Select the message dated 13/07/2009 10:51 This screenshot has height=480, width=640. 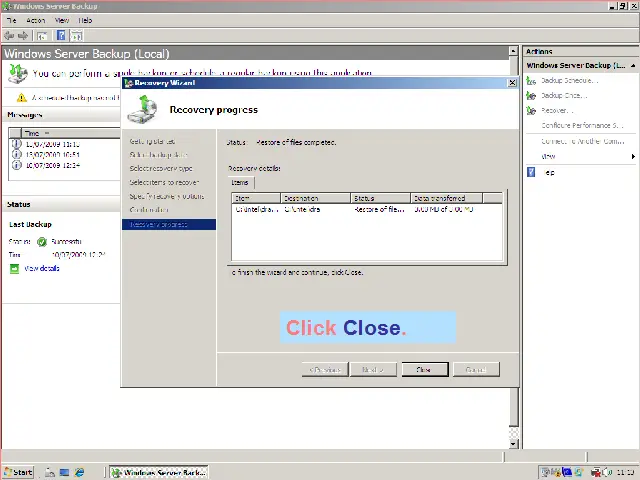(53, 155)
